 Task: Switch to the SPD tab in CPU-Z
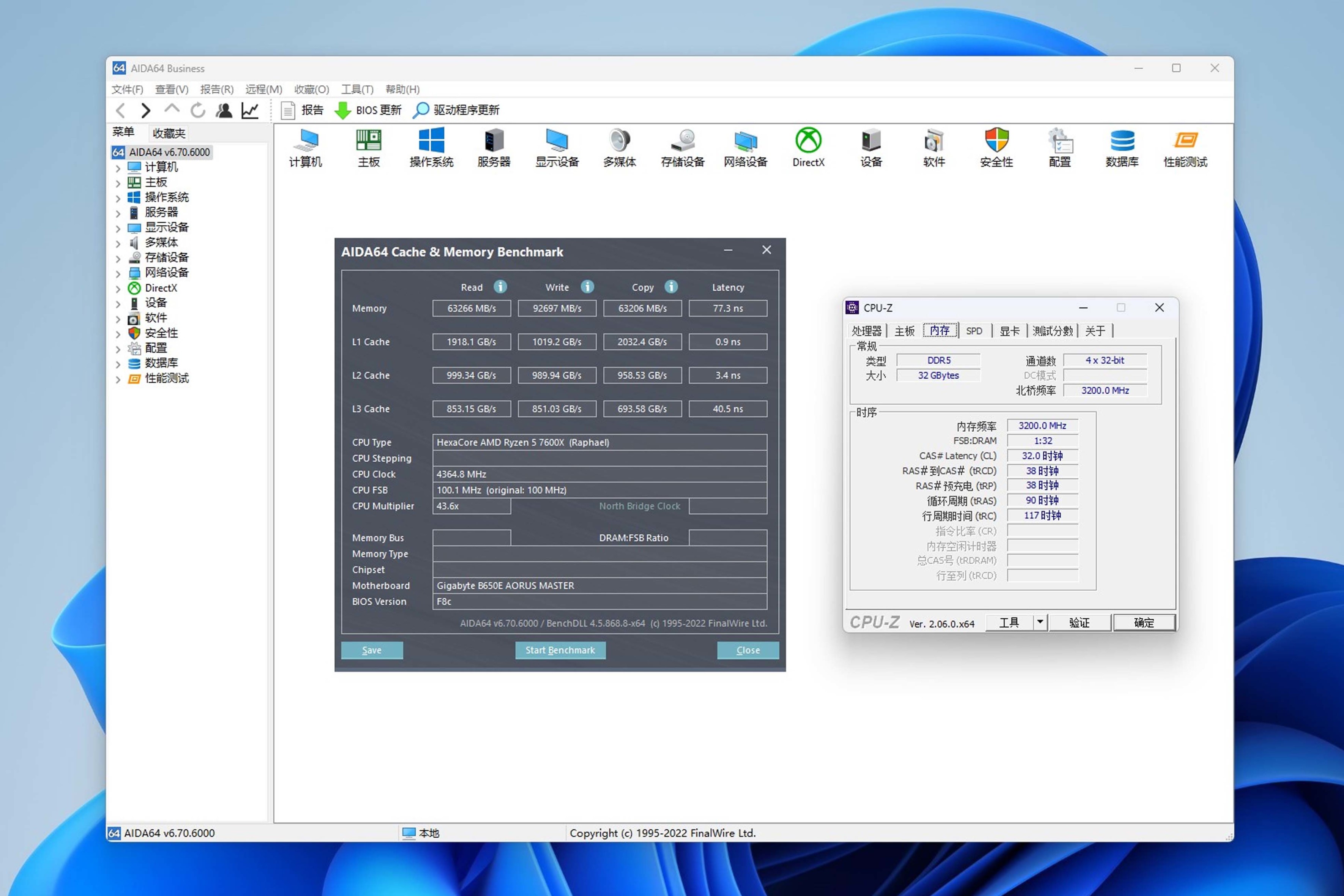974,331
